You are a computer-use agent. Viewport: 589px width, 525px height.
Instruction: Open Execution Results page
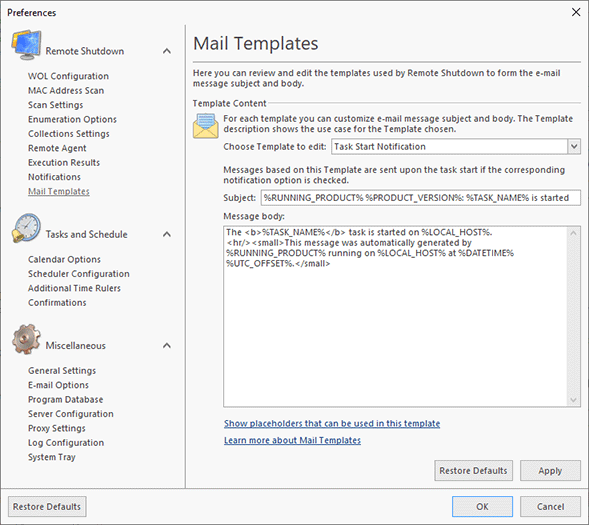pyautogui.click(x=64, y=163)
